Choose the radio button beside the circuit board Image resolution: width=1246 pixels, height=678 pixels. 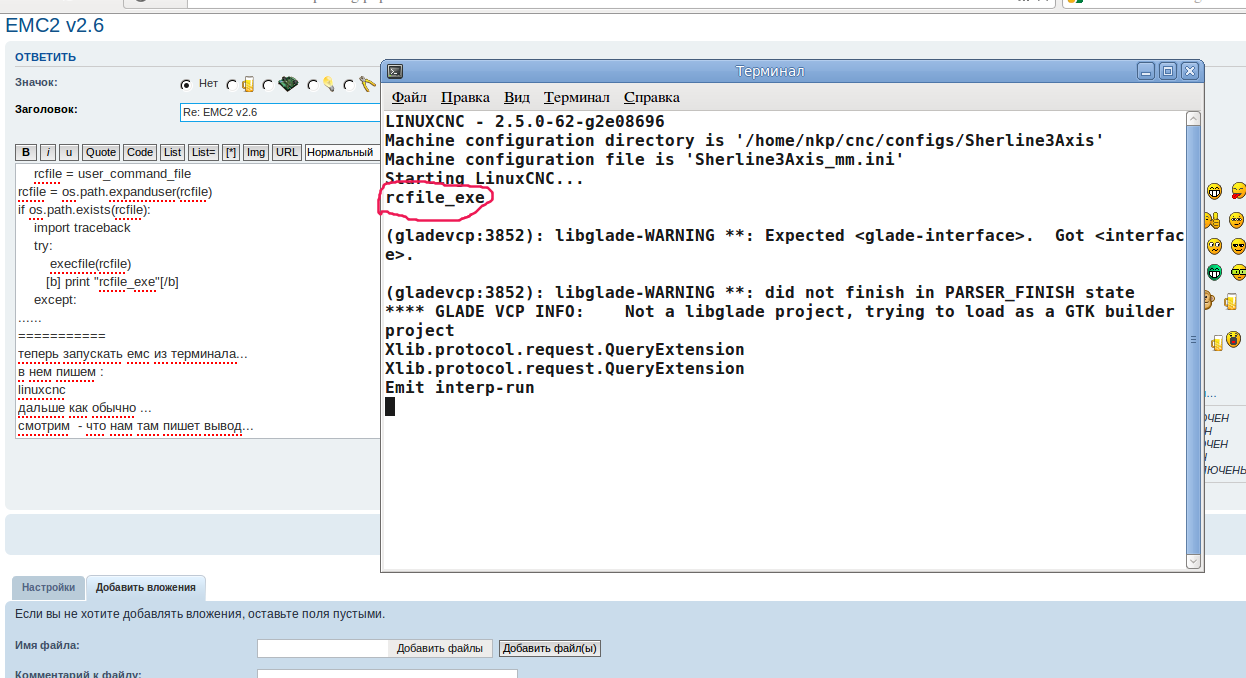tap(268, 85)
